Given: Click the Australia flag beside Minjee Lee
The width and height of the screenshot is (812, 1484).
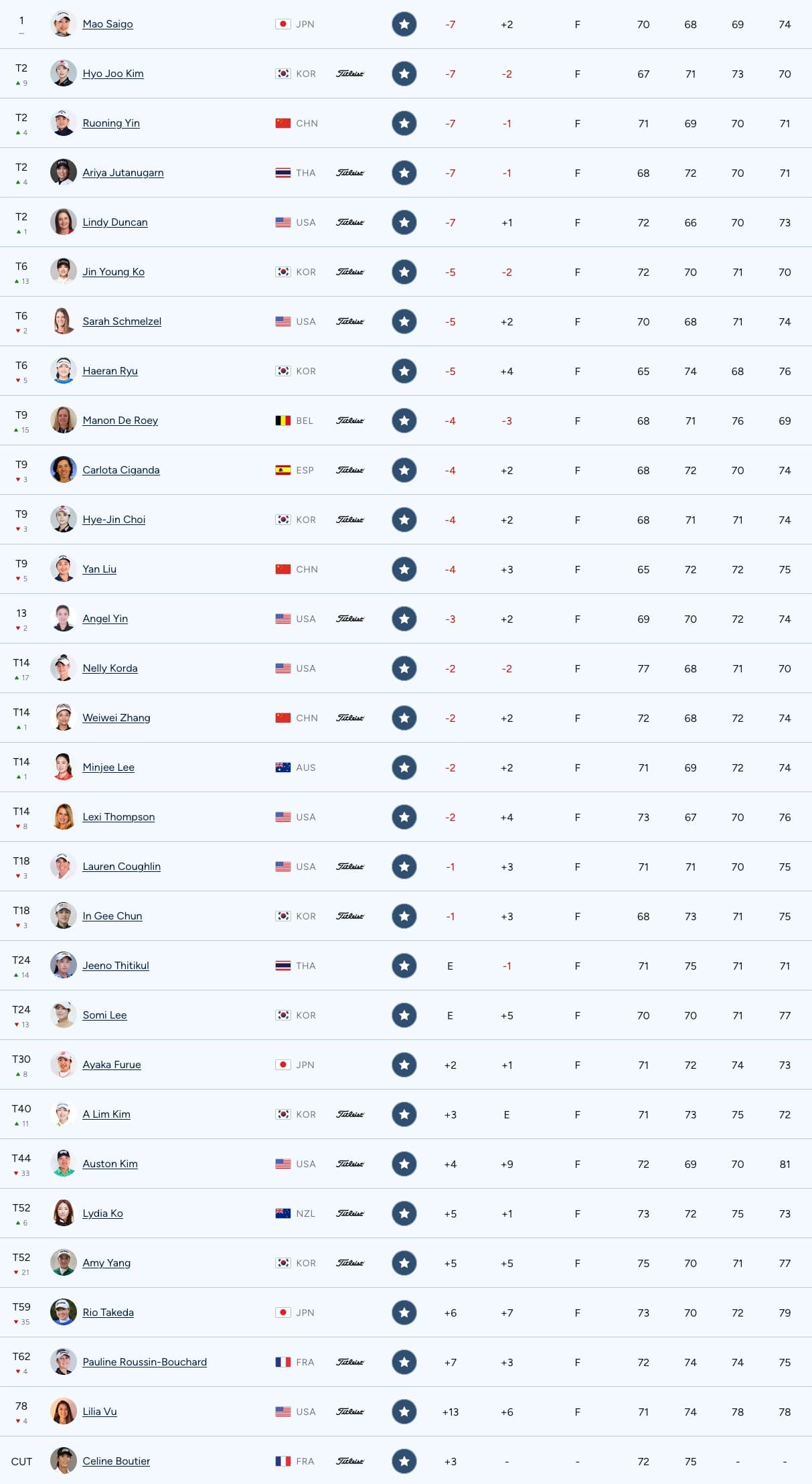Looking at the screenshot, I should pyautogui.click(x=283, y=767).
